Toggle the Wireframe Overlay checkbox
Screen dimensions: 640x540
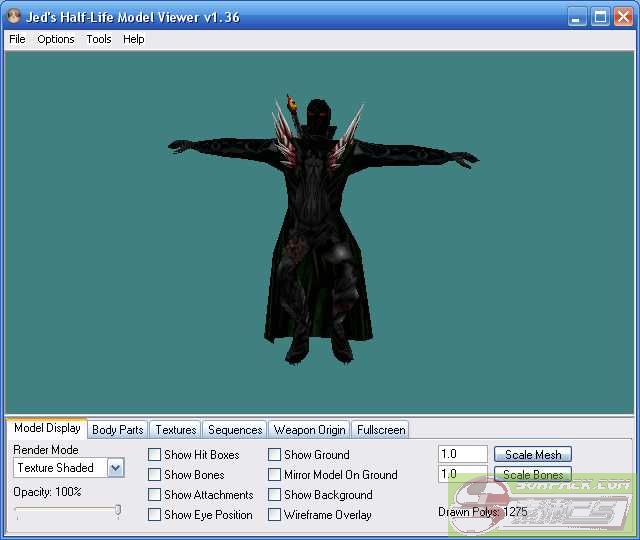[x=275, y=515]
